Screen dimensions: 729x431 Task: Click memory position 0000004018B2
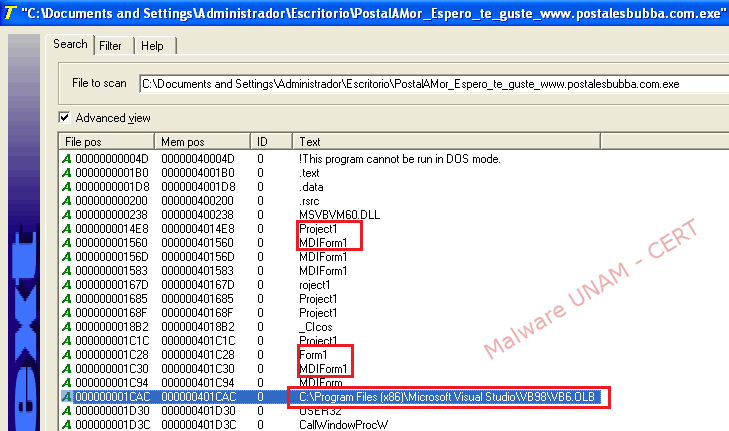tap(198, 327)
